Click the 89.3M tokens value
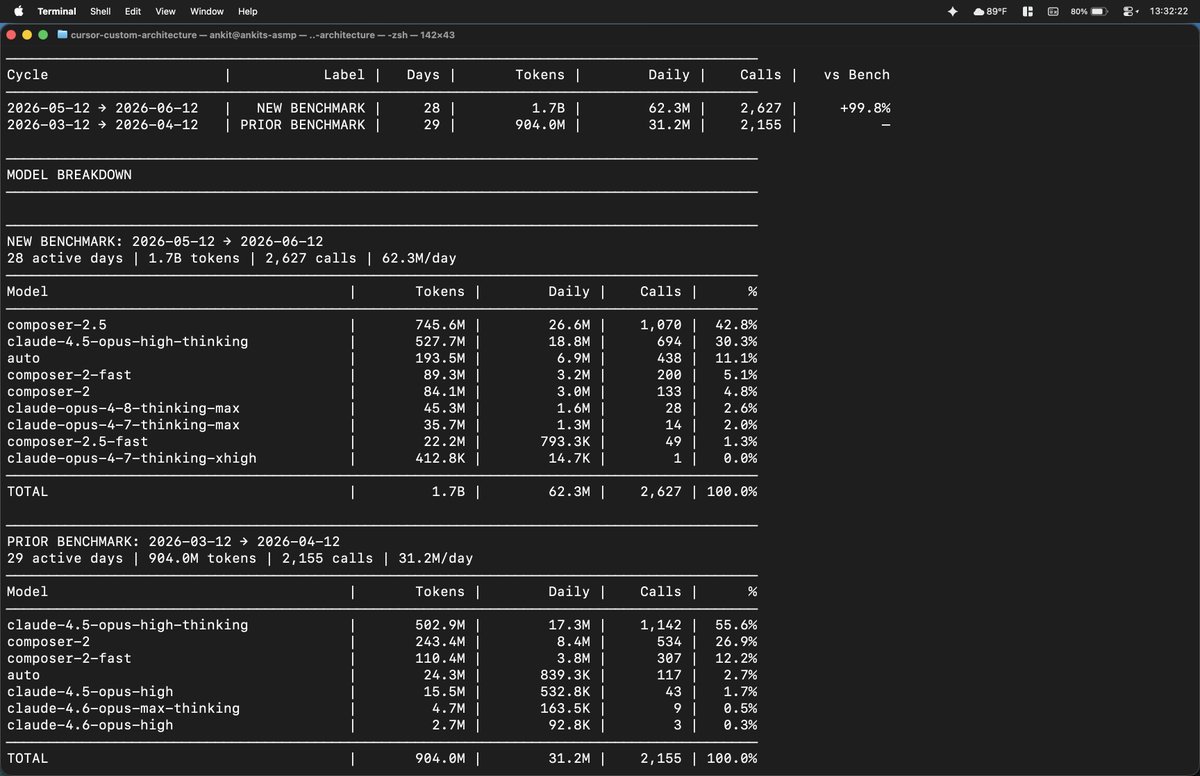The width and height of the screenshot is (1200, 776). (444, 375)
